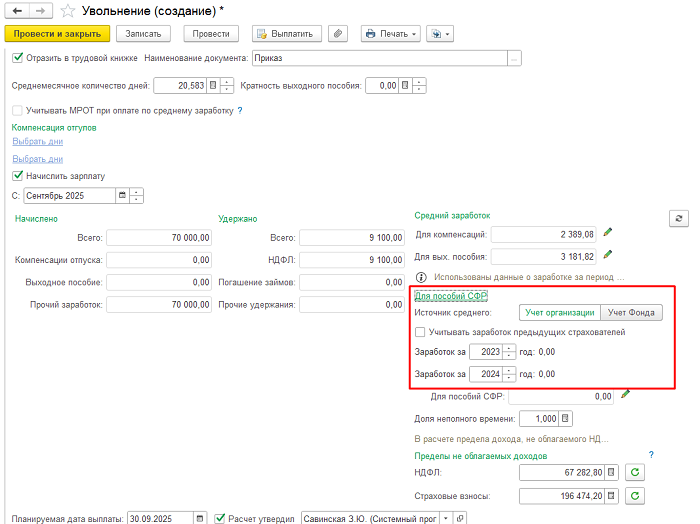Image resolution: width=700 pixels, height=524 pixels.
Task: Open the Для пособий СФР link
Action: pos(450,296)
